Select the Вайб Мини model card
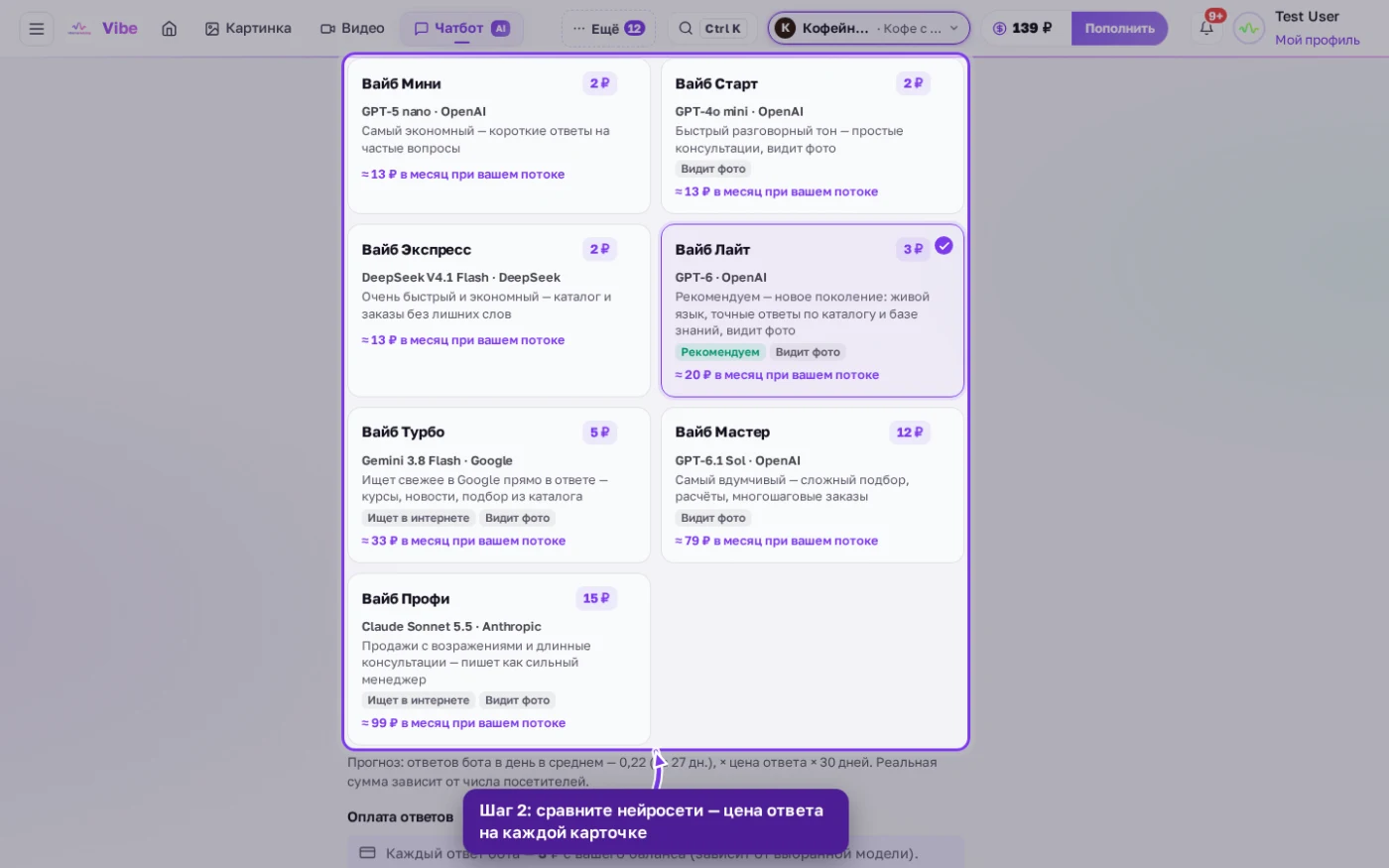Screen dimensions: 1389x868 click(x=498, y=137)
